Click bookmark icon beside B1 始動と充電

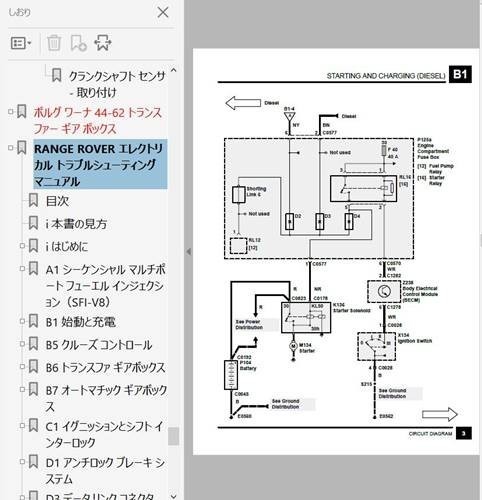coord(33,321)
